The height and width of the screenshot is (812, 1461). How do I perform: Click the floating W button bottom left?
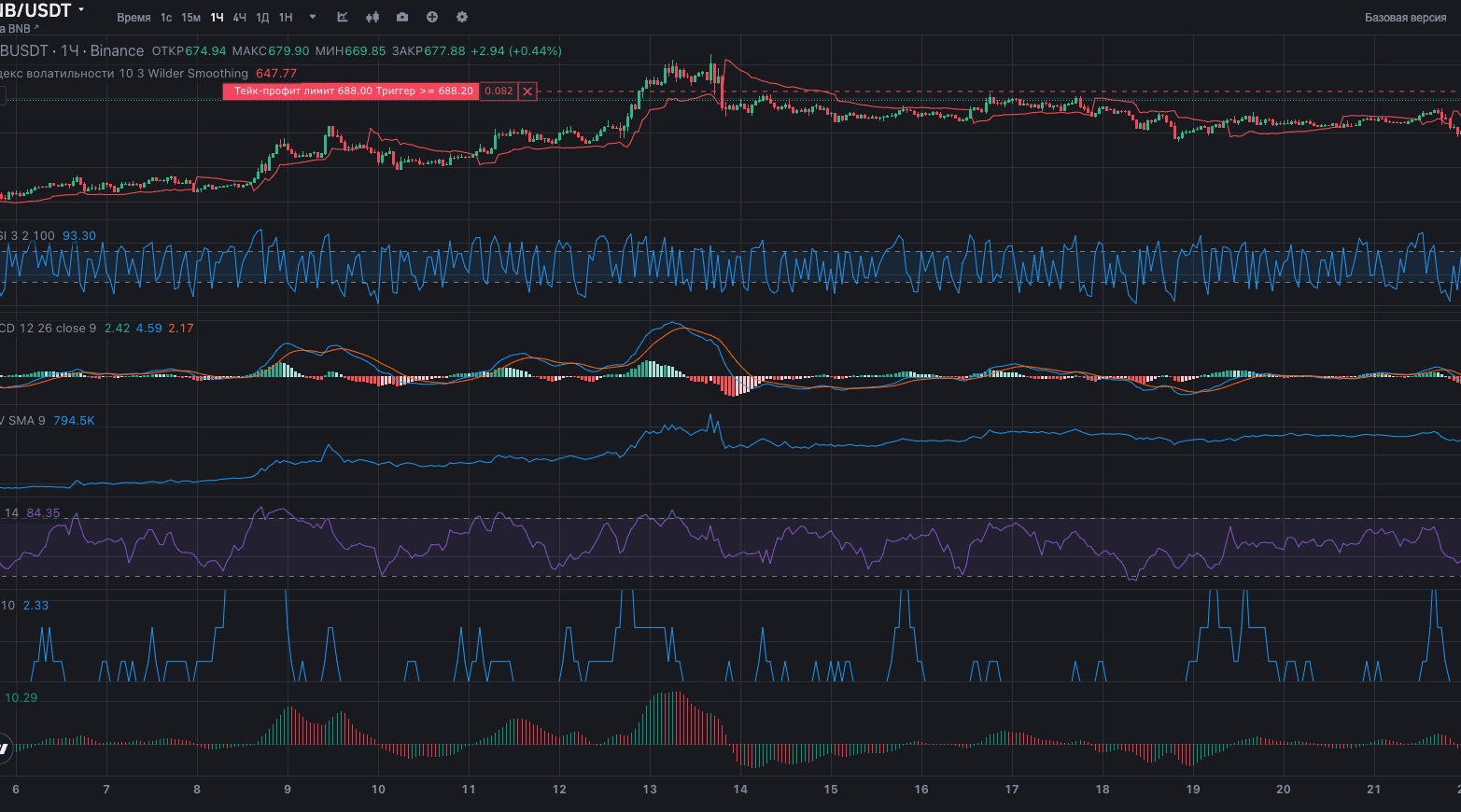click(x=7, y=747)
